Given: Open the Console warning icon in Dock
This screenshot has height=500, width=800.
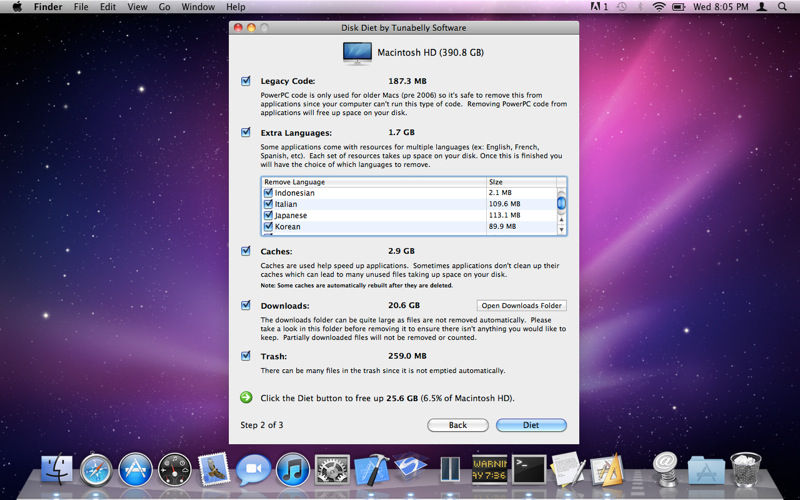Looking at the screenshot, I should click(x=489, y=469).
